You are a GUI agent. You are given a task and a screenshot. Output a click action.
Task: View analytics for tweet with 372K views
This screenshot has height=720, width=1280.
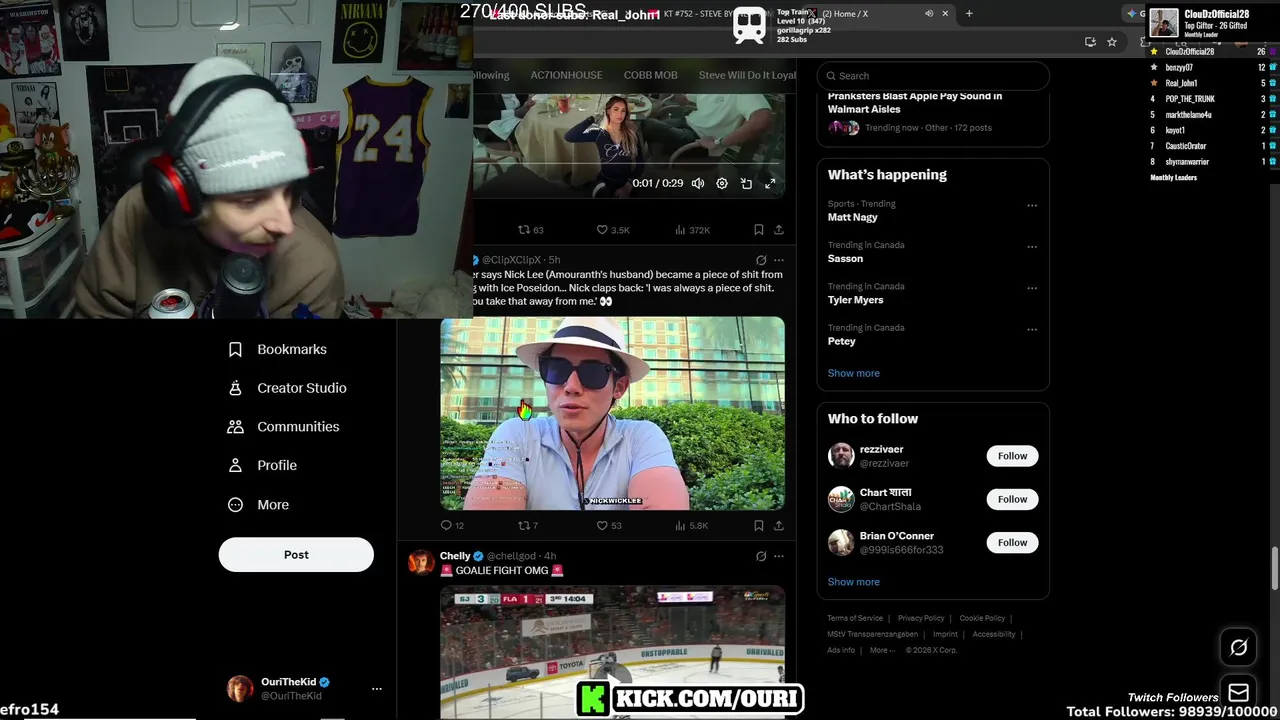tap(692, 230)
